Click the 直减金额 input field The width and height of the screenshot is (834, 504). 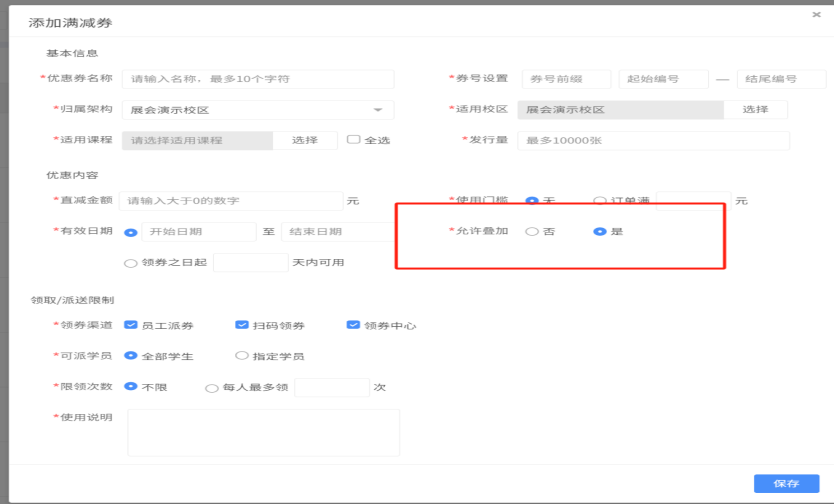pos(230,201)
